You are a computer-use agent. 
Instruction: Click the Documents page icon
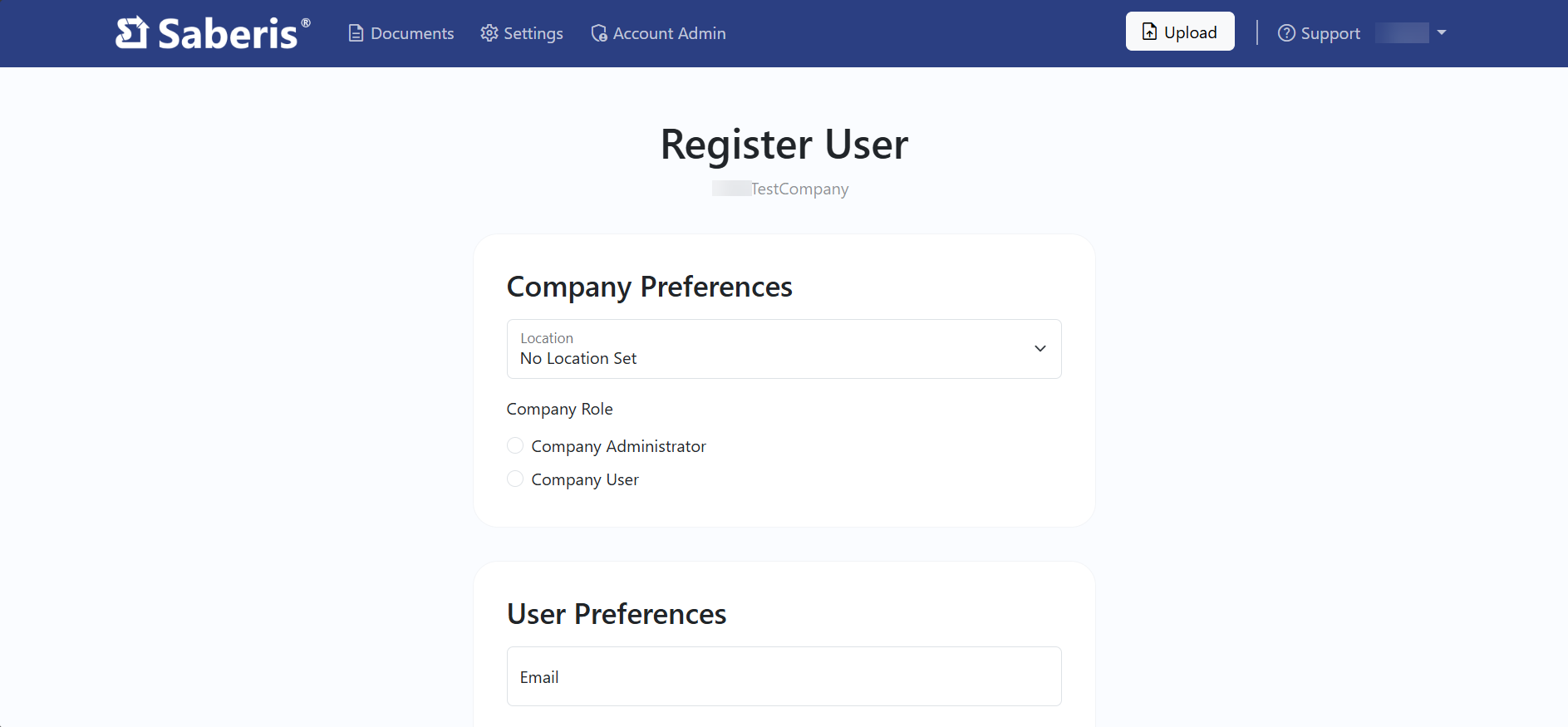tap(356, 33)
